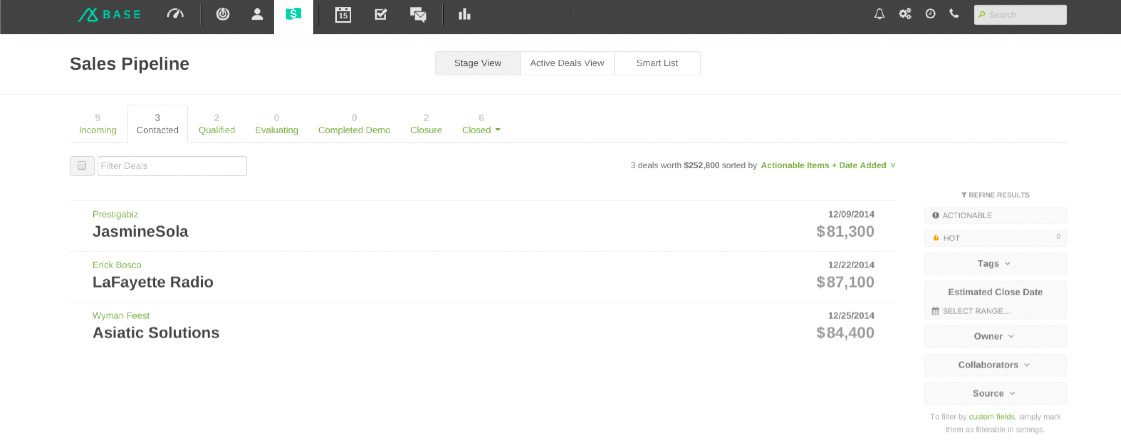
Task: Show notifications bell
Action: pyautogui.click(x=879, y=14)
